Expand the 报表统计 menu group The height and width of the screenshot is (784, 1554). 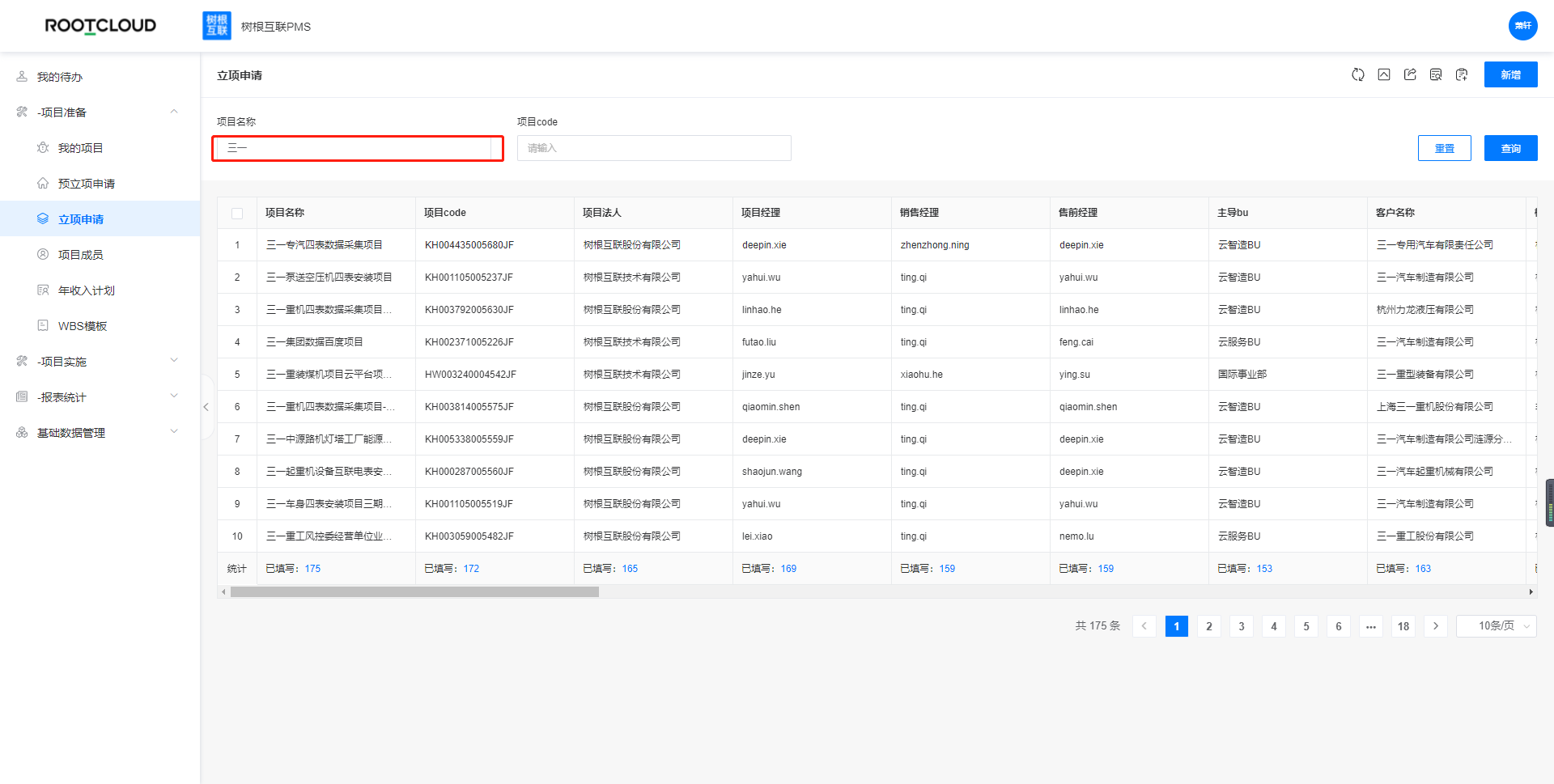(x=174, y=396)
